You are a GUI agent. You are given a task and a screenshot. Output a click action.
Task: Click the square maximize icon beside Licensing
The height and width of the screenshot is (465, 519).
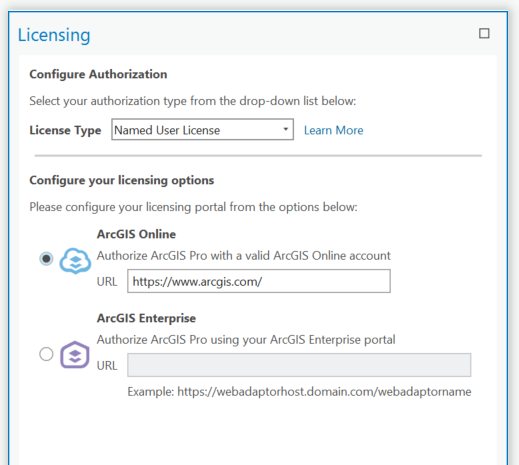(484, 33)
